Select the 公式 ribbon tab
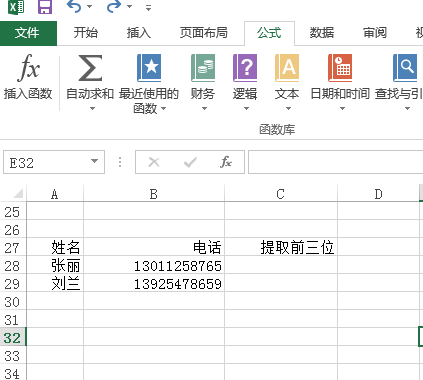 tap(269, 33)
